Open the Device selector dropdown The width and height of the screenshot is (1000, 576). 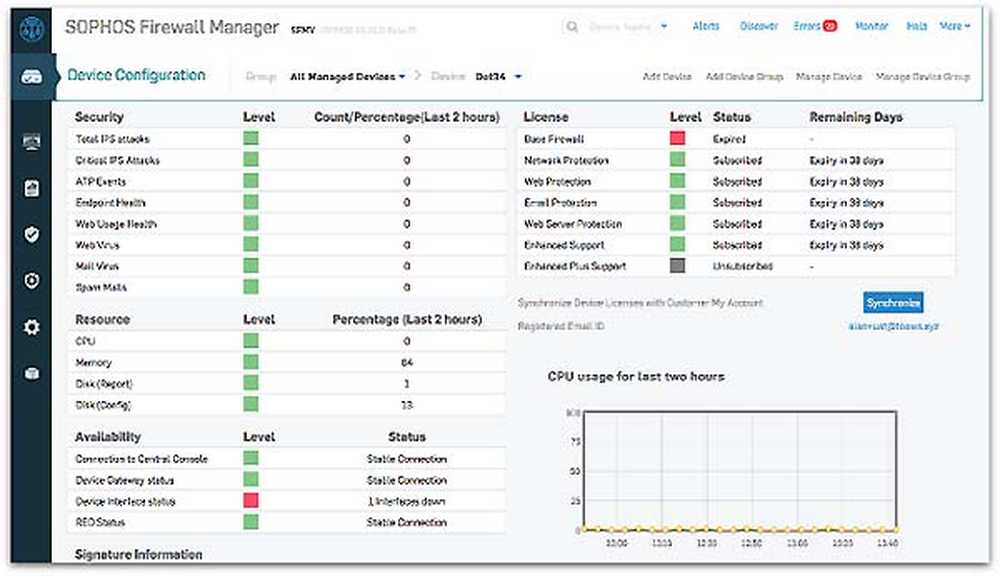click(x=504, y=76)
